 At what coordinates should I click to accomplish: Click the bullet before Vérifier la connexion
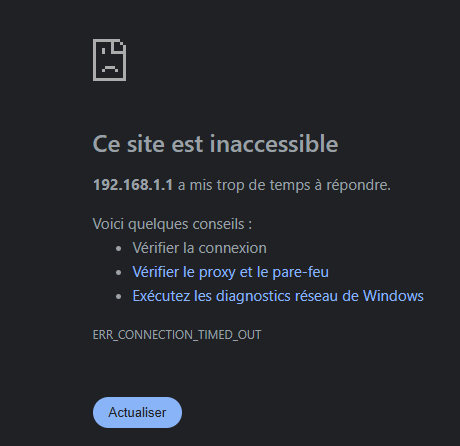pos(118,249)
